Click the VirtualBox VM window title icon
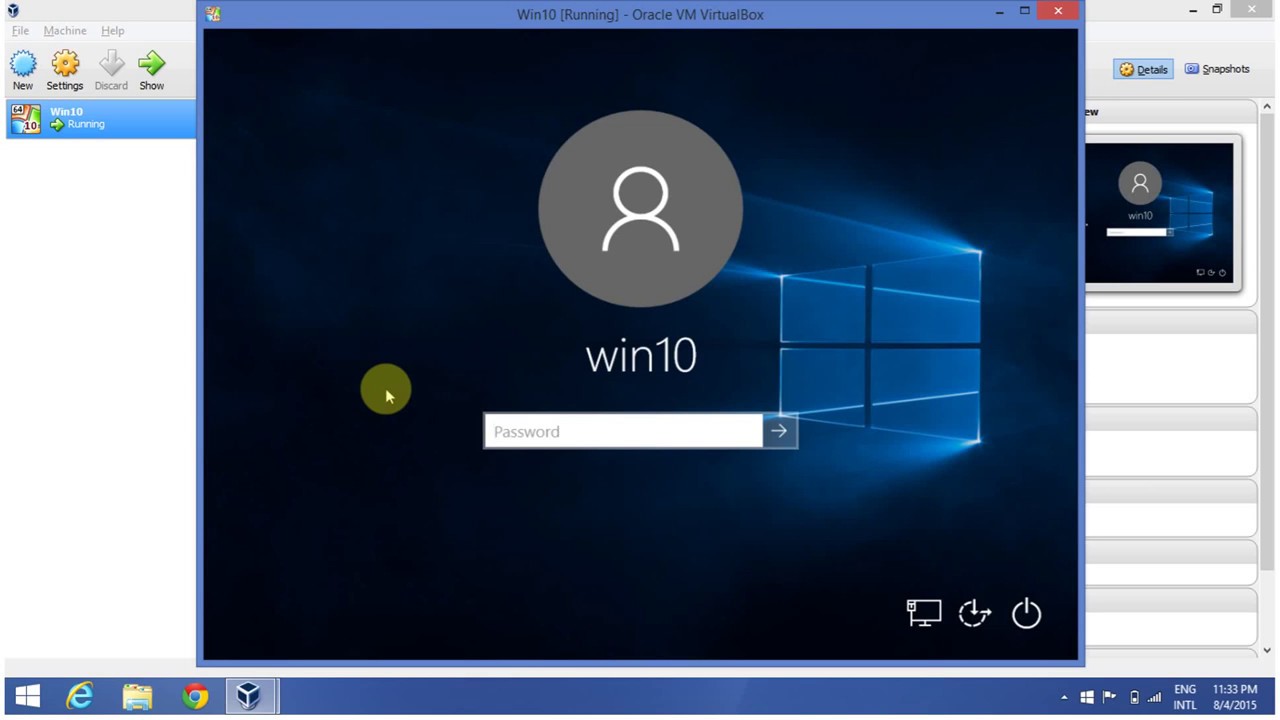Viewport: 1280px width, 720px height. click(x=213, y=14)
